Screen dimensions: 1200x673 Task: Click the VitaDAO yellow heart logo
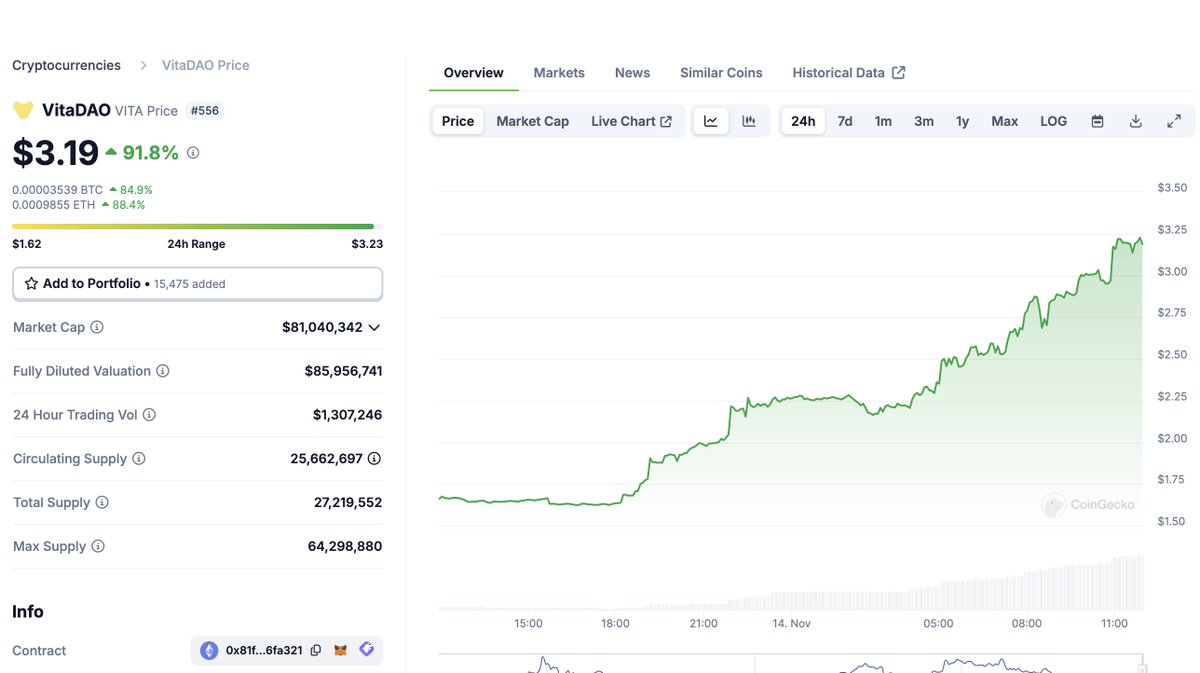point(23,110)
